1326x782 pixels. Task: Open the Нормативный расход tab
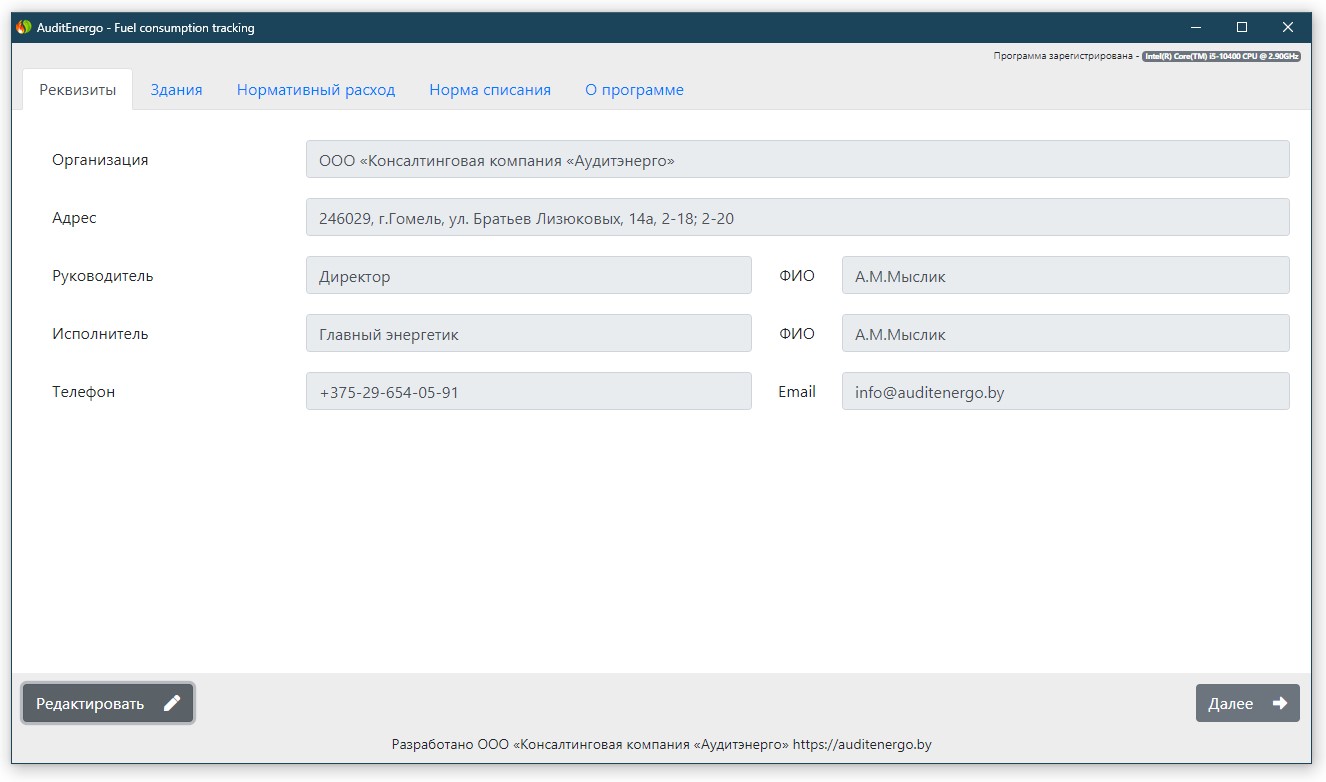tap(316, 90)
